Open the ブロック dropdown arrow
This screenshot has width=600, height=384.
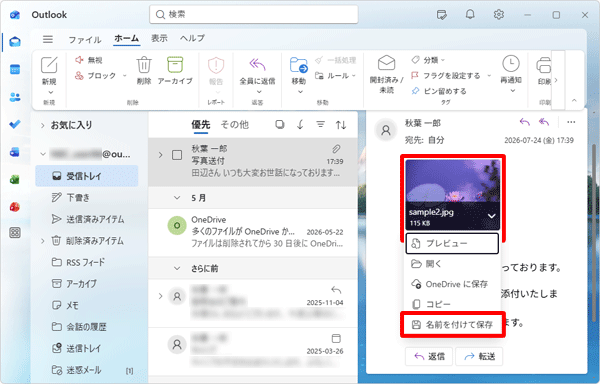[x=124, y=75]
